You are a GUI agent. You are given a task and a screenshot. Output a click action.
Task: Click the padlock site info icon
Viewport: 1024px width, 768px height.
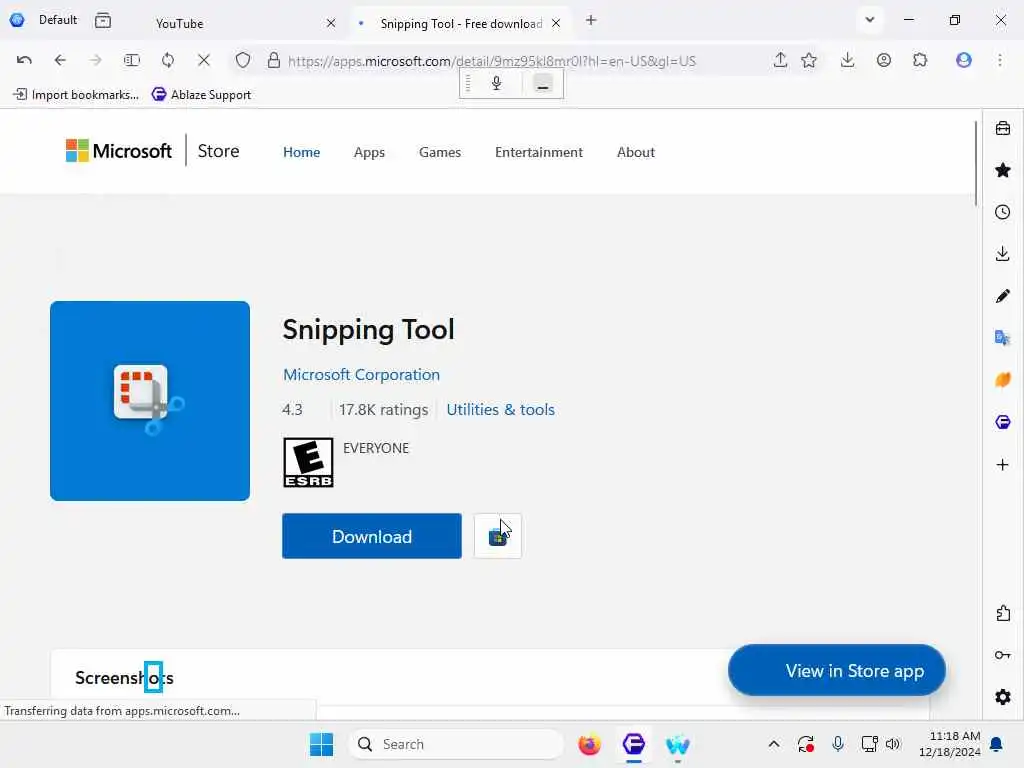pos(274,61)
